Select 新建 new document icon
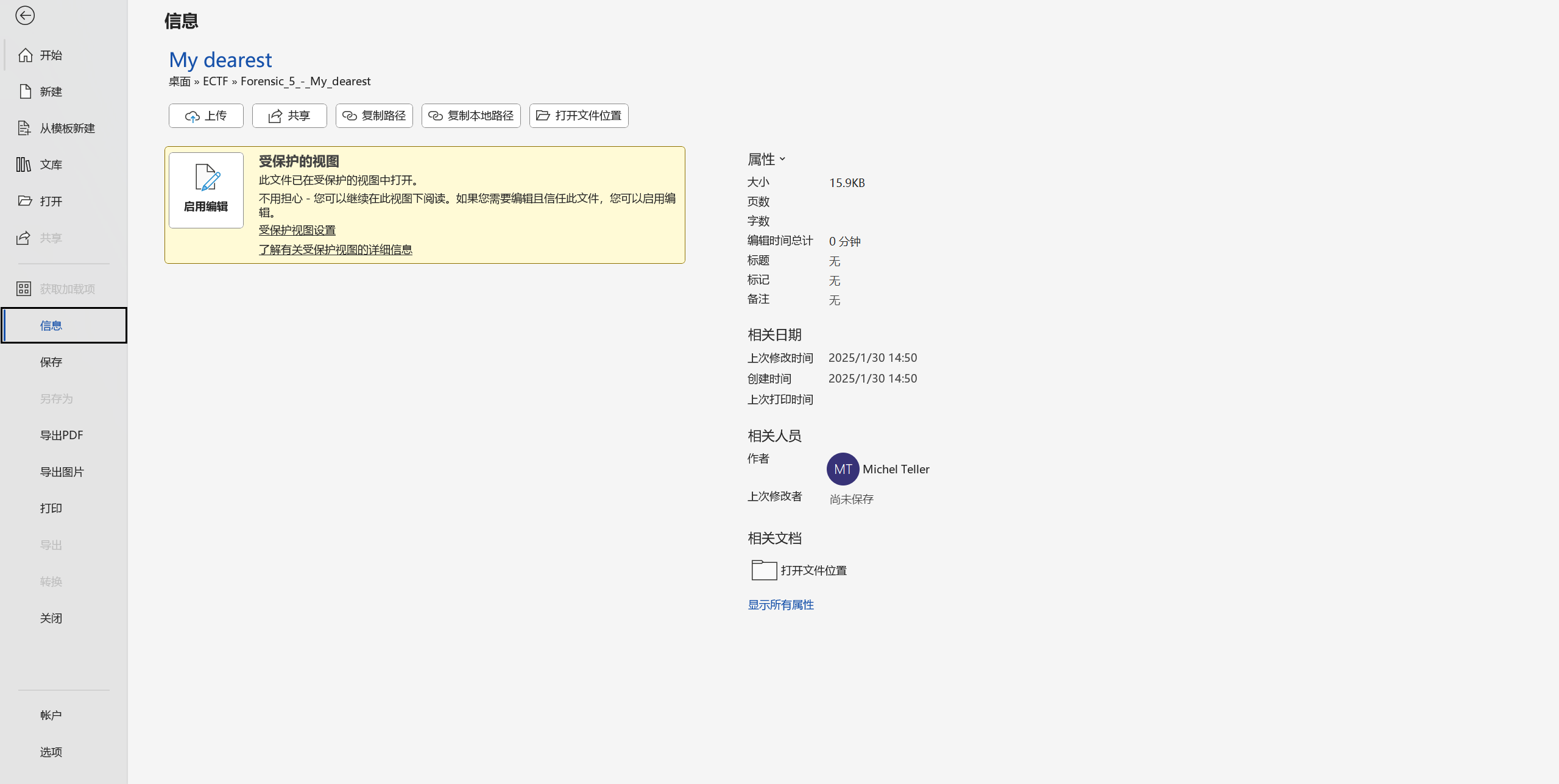The height and width of the screenshot is (784, 1559). click(x=25, y=91)
